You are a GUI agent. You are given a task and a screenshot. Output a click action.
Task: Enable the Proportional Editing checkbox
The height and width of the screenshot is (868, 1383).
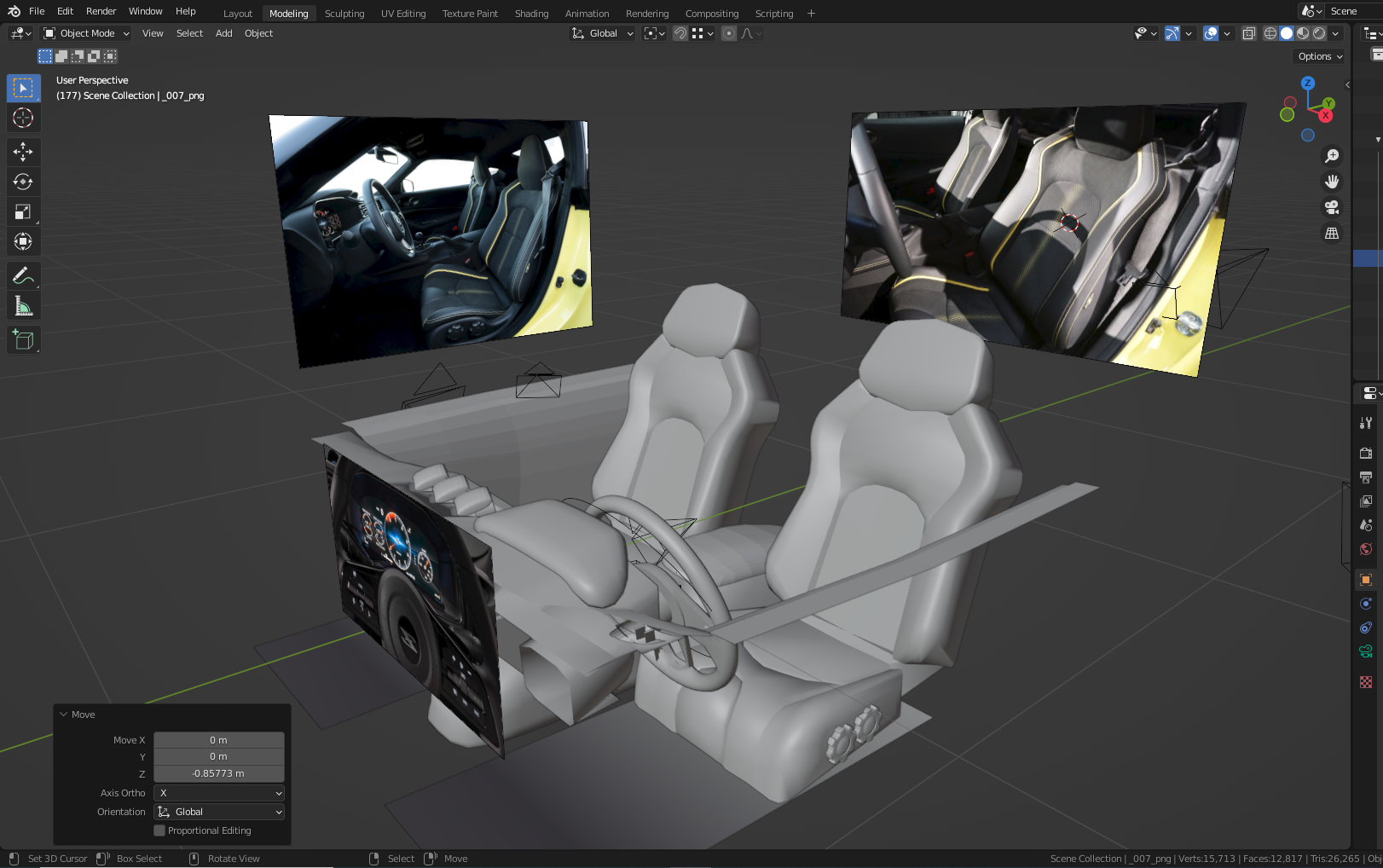click(x=159, y=830)
